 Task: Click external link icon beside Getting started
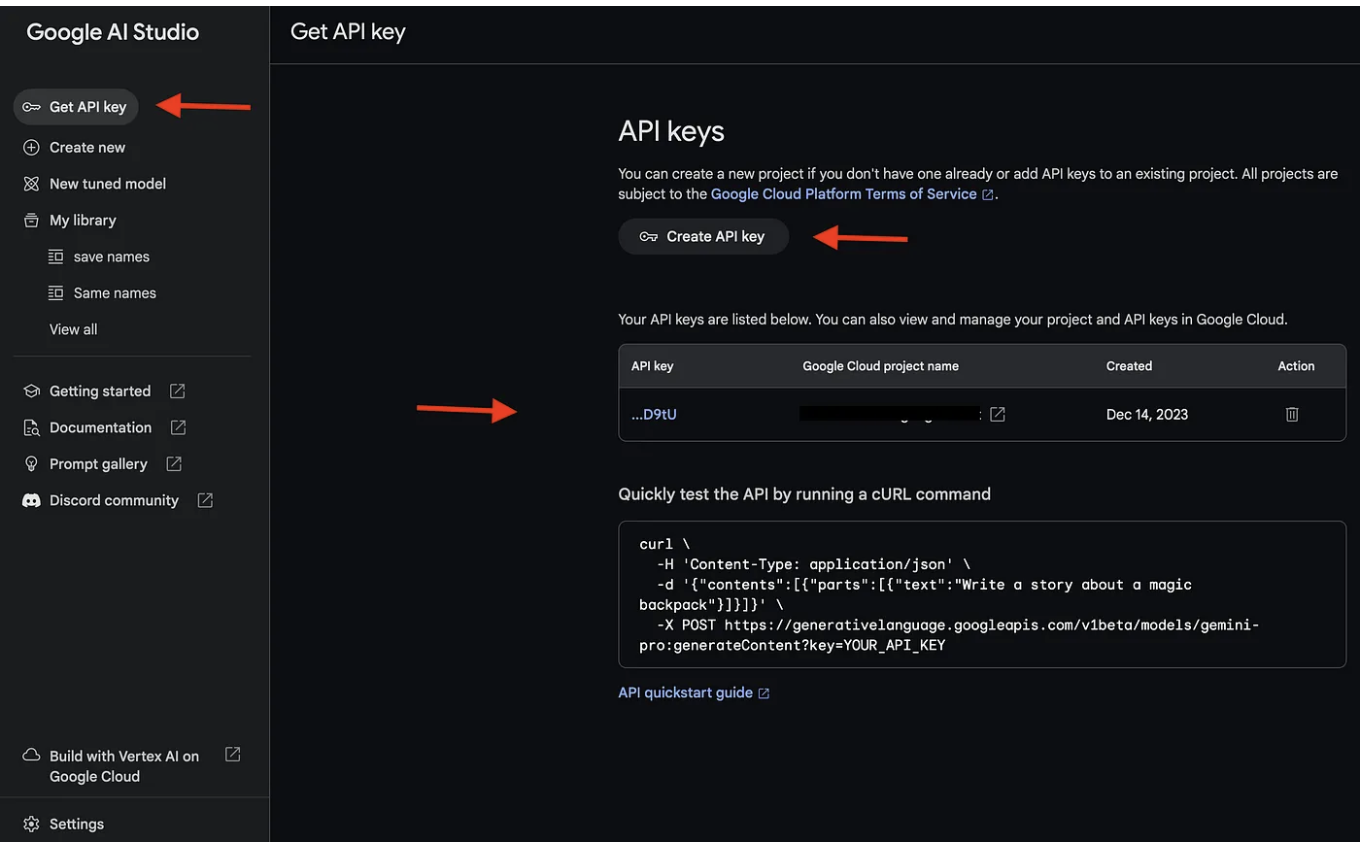pos(177,391)
